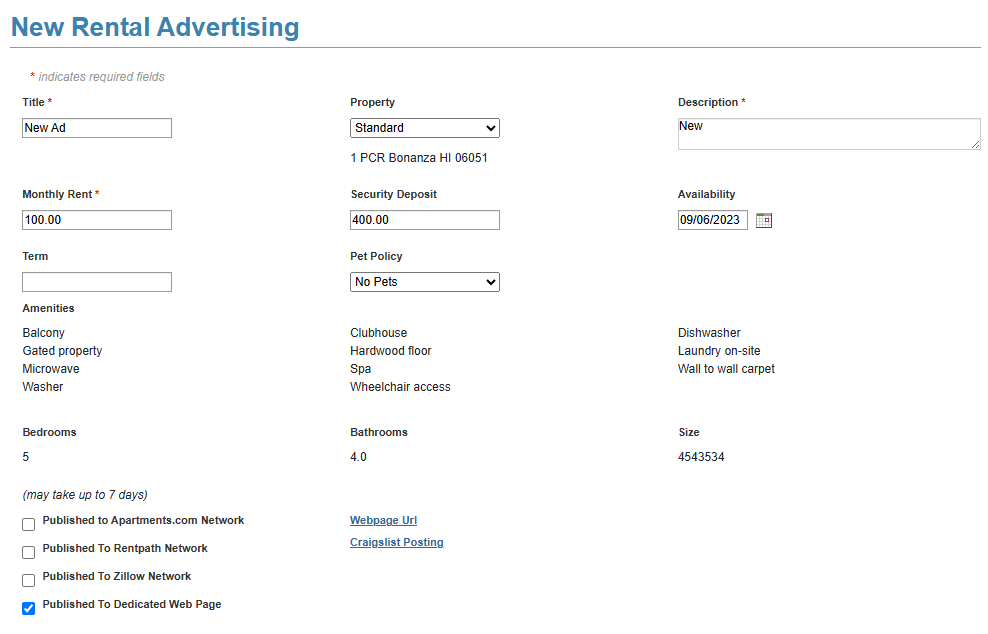Click the Hardwood floor amenity
Image resolution: width=988 pixels, height=634 pixels.
point(391,351)
